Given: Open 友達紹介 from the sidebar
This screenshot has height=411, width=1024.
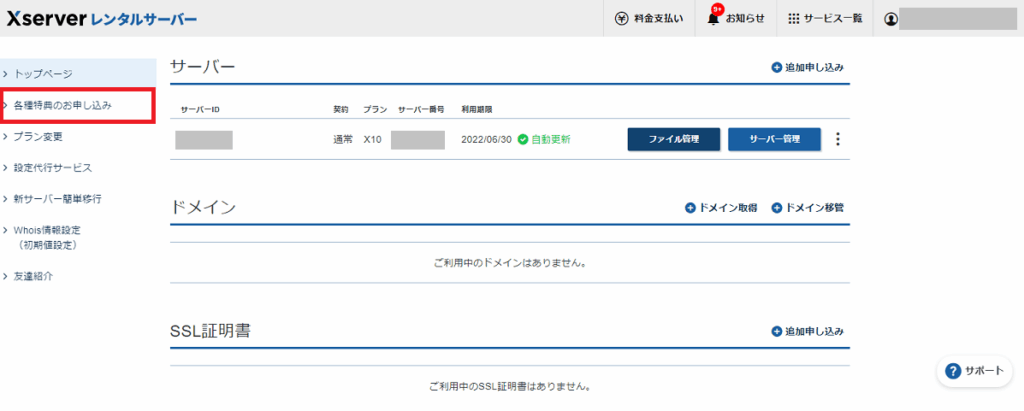Looking at the screenshot, I should click(x=33, y=276).
